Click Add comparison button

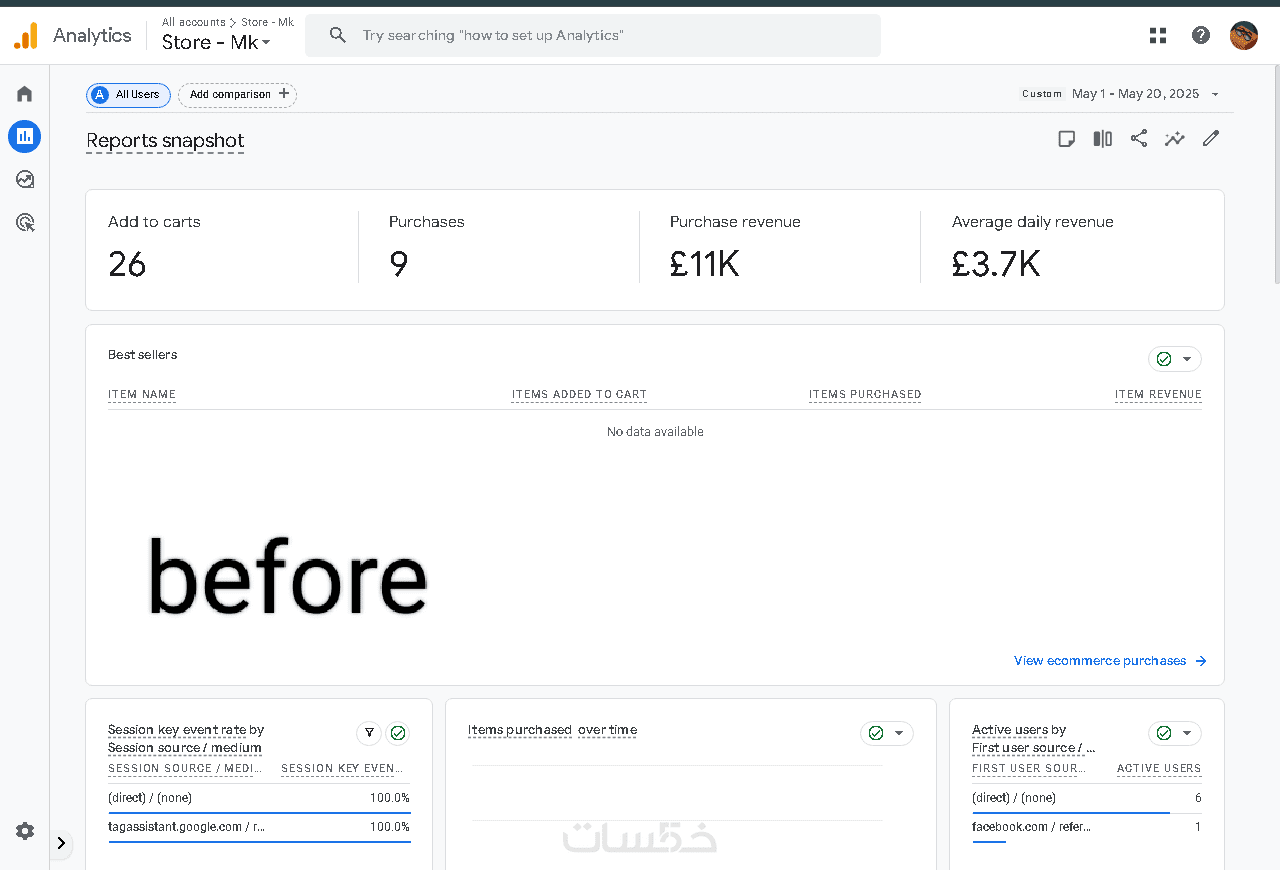click(x=237, y=95)
